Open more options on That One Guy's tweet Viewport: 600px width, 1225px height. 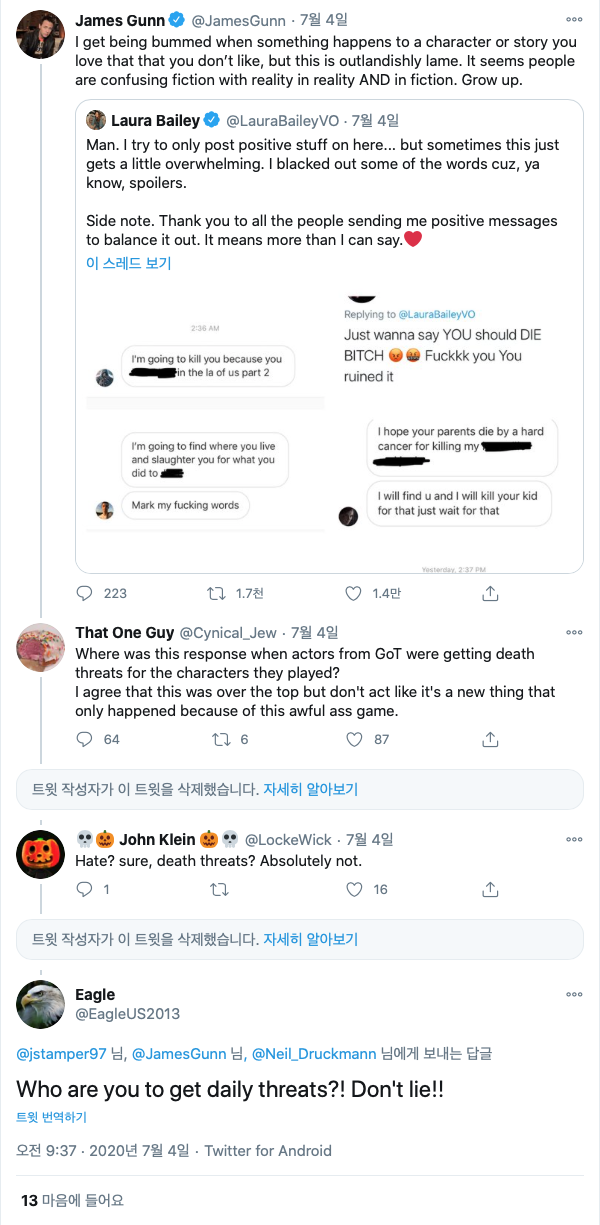pos(574,633)
